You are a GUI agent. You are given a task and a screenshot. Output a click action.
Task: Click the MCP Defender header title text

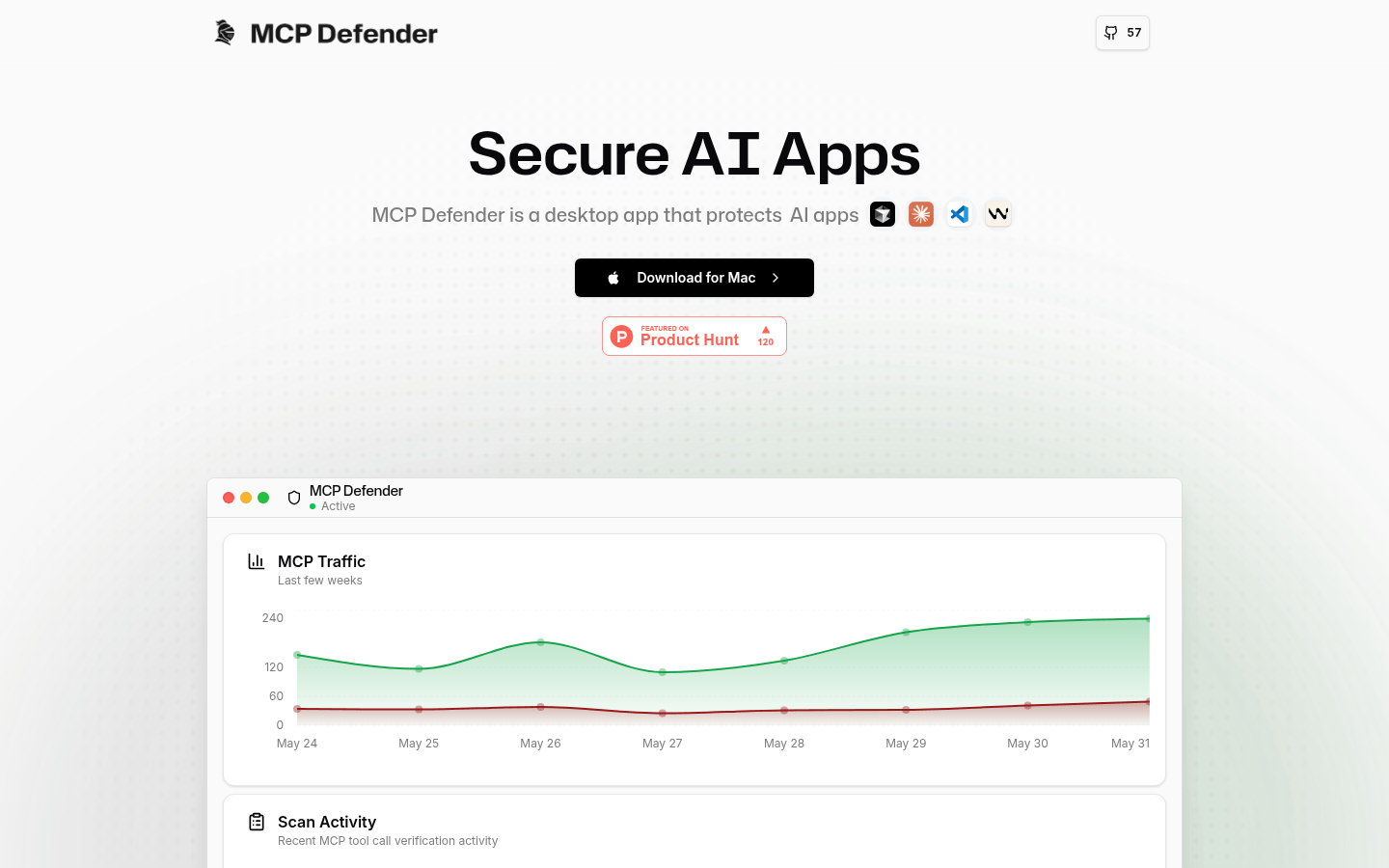point(356,491)
